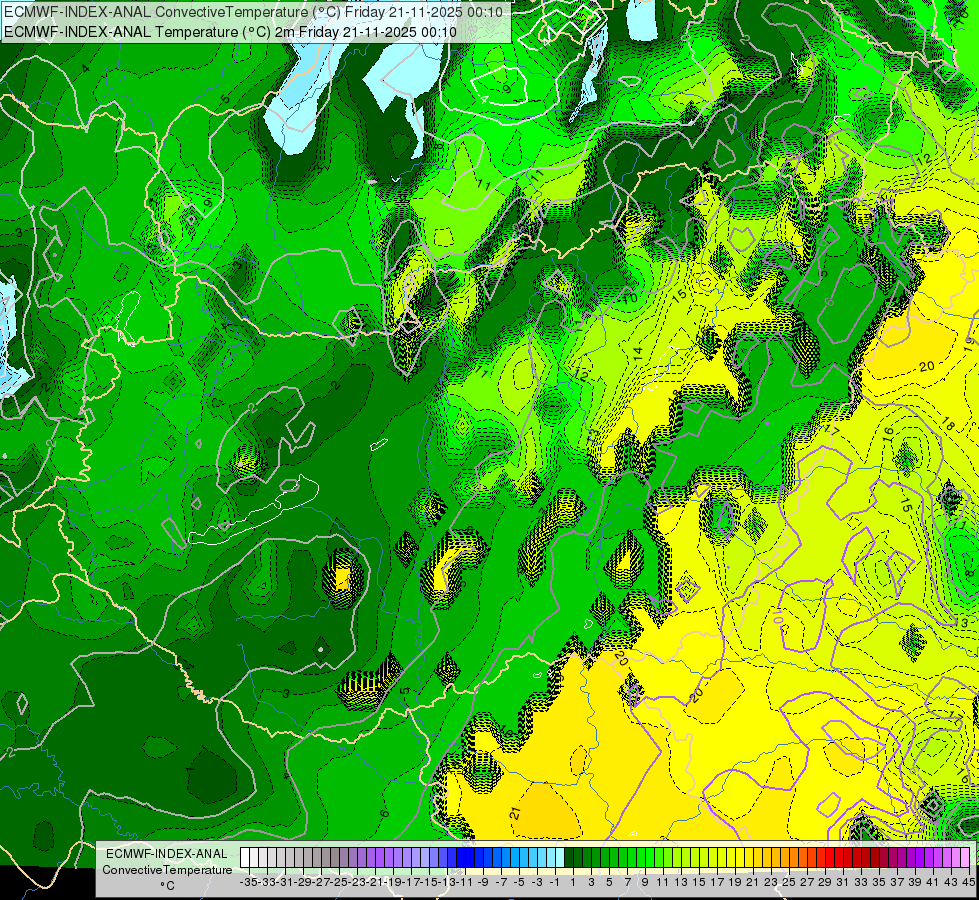Select the pink swatch at legend end
Image resolution: width=979 pixels, height=900 pixels.
tap(965, 858)
